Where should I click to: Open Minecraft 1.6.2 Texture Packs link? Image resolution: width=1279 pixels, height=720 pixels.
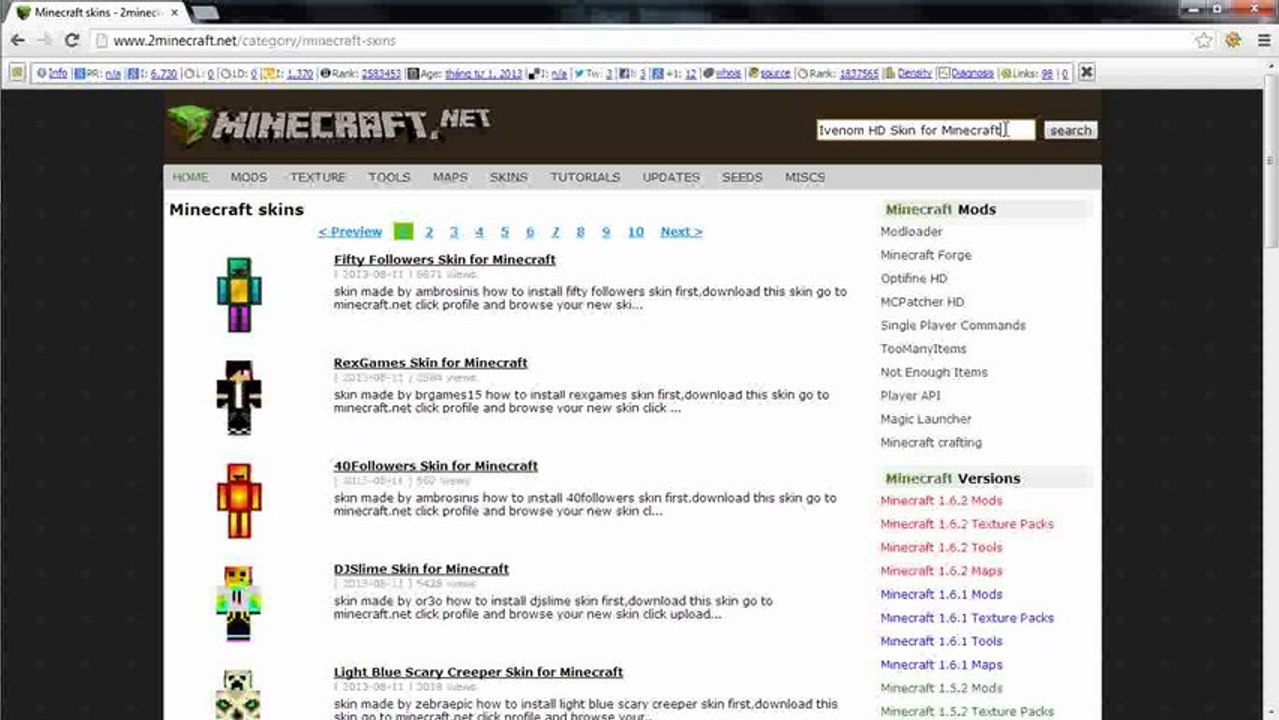pyautogui.click(x=967, y=524)
